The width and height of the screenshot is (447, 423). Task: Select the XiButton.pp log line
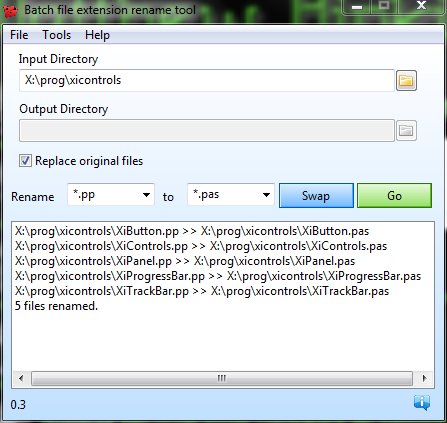(x=192, y=231)
